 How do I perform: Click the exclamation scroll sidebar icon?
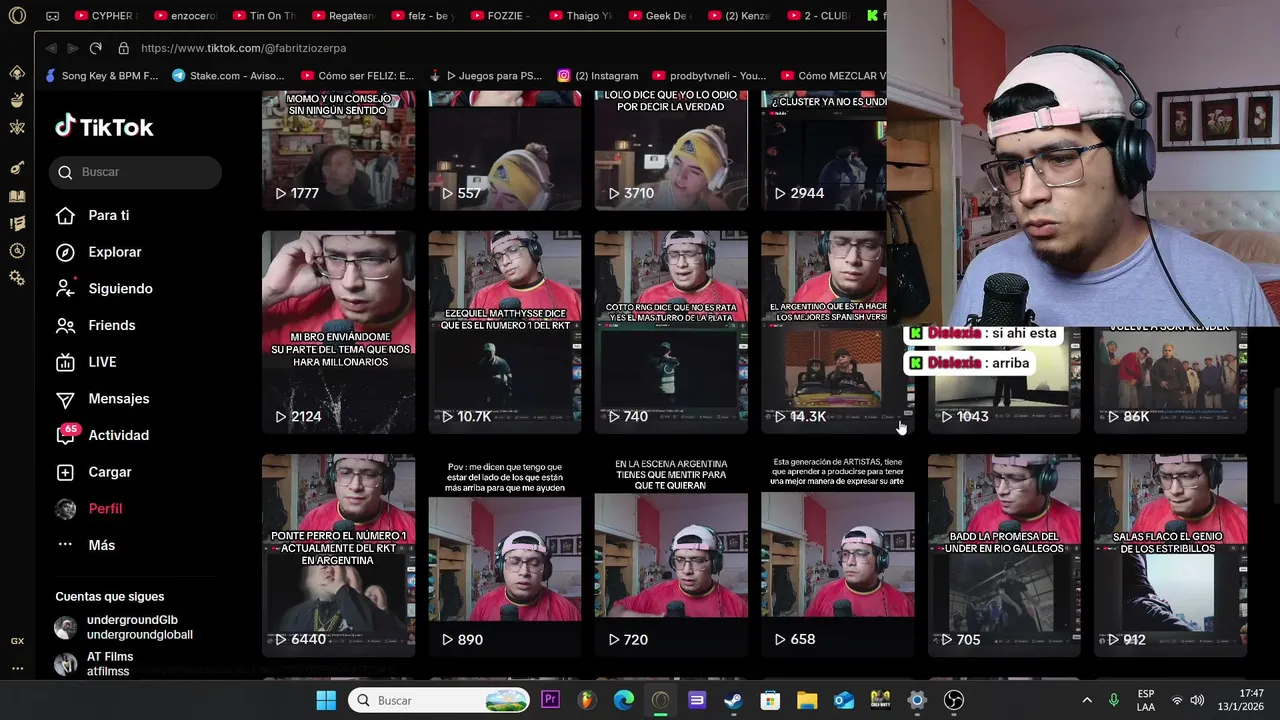(17, 223)
